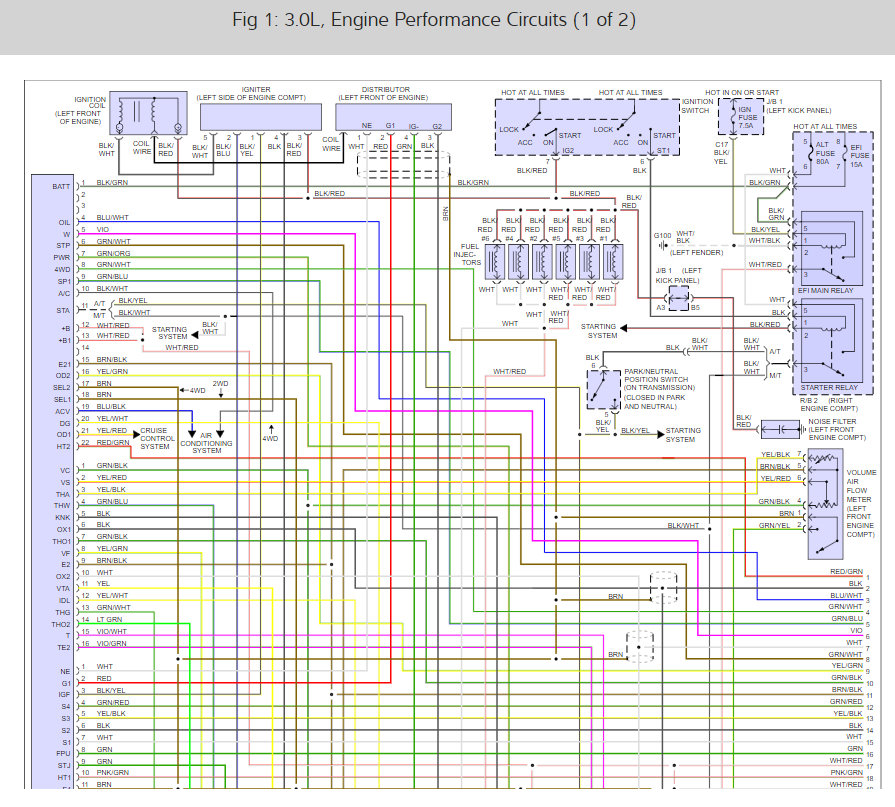895x807 pixels.
Task: Click the ignition coil schematic symbol
Action: [148, 113]
